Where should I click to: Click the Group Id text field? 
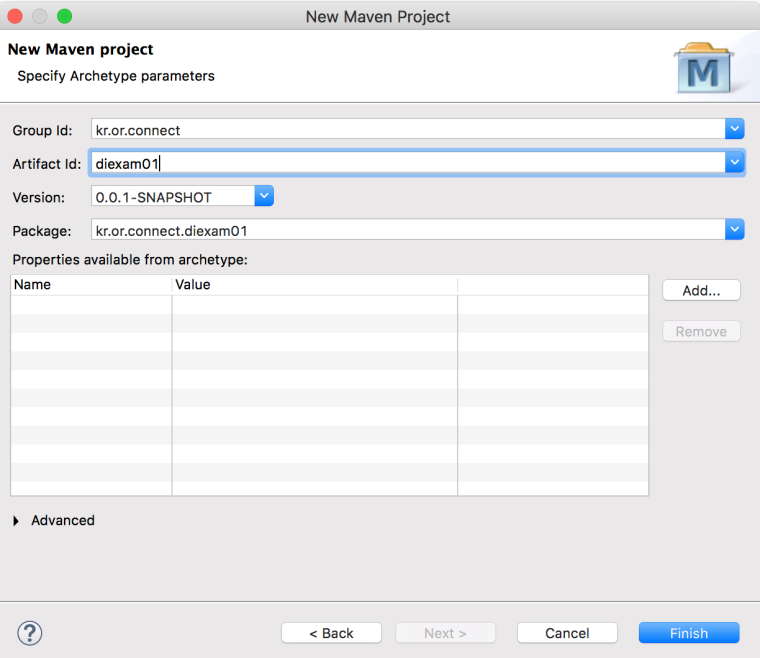point(408,129)
